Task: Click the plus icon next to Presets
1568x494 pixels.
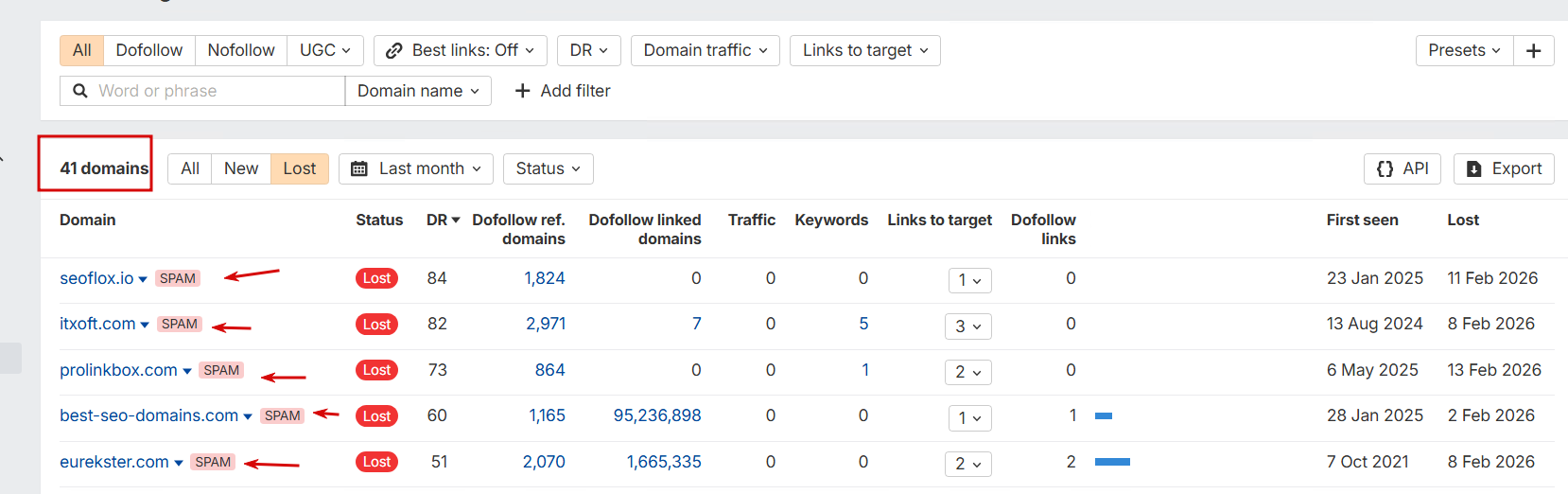Action: [x=1533, y=51]
